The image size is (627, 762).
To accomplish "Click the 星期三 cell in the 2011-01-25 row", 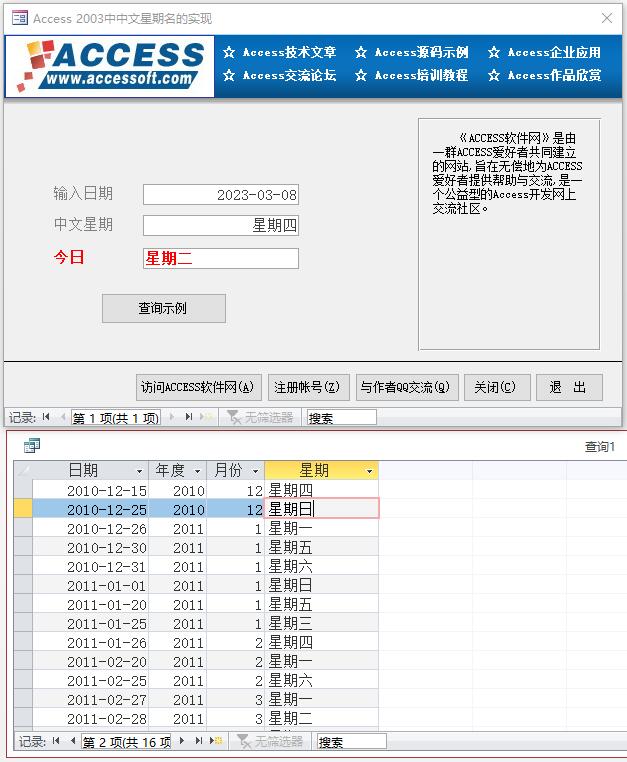I will coord(321,623).
